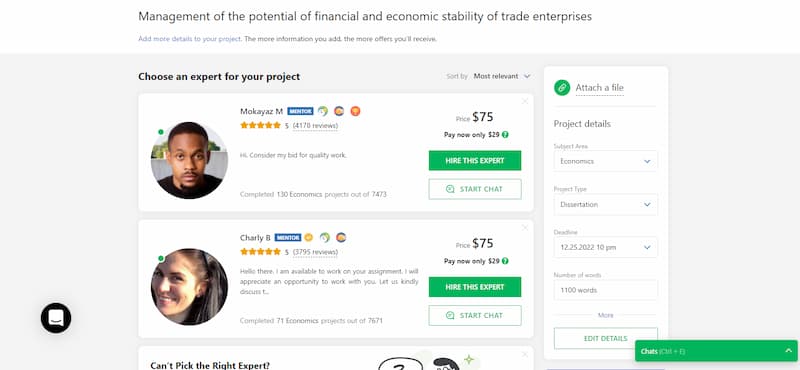Click the help icon beside Charly's $29 payment

[x=505, y=261]
